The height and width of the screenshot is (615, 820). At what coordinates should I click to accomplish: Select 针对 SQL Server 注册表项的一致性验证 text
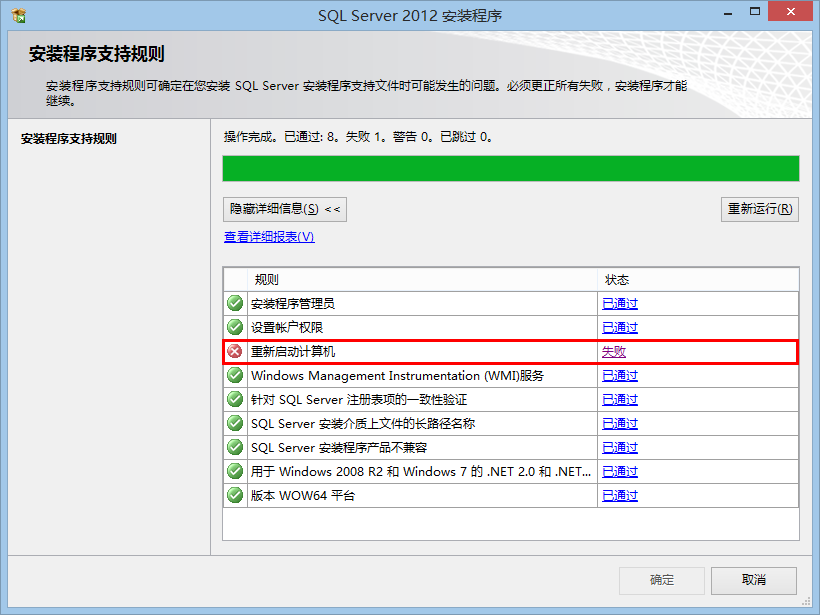[x=359, y=400]
